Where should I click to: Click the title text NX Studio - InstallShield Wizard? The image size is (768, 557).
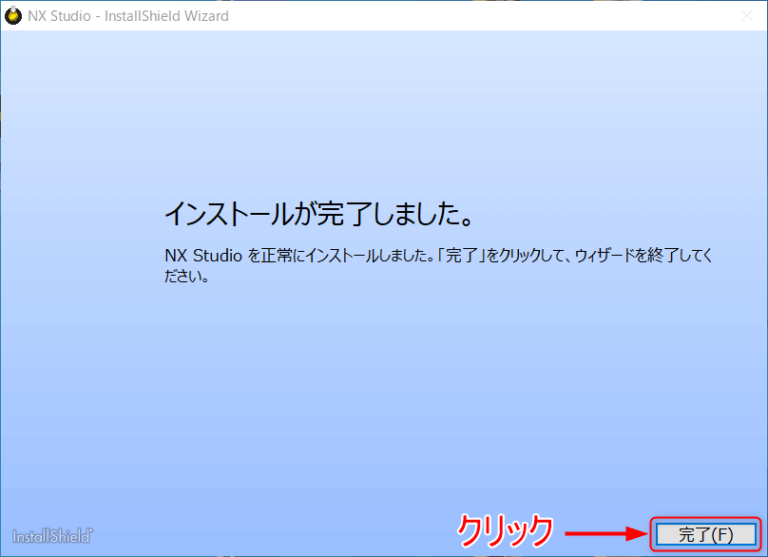[x=128, y=16]
